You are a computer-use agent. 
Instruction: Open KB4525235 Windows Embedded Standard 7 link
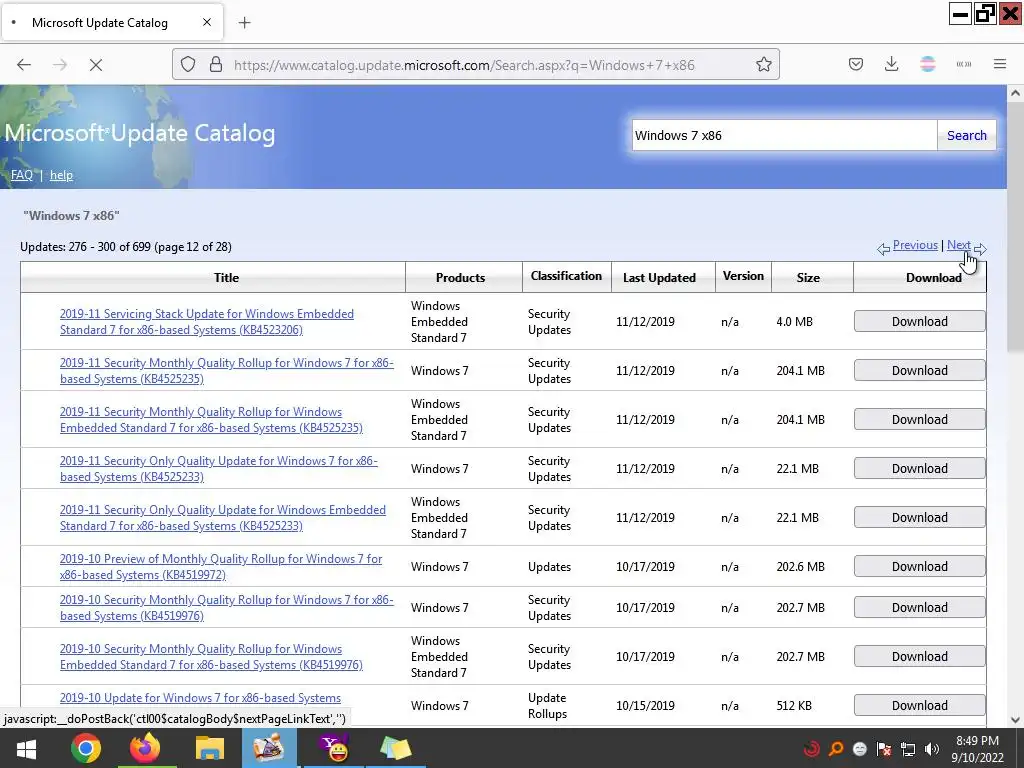point(211,419)
